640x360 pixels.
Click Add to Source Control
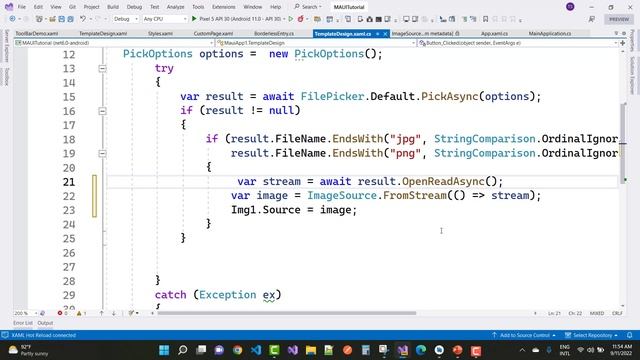(x=524, y=335)
